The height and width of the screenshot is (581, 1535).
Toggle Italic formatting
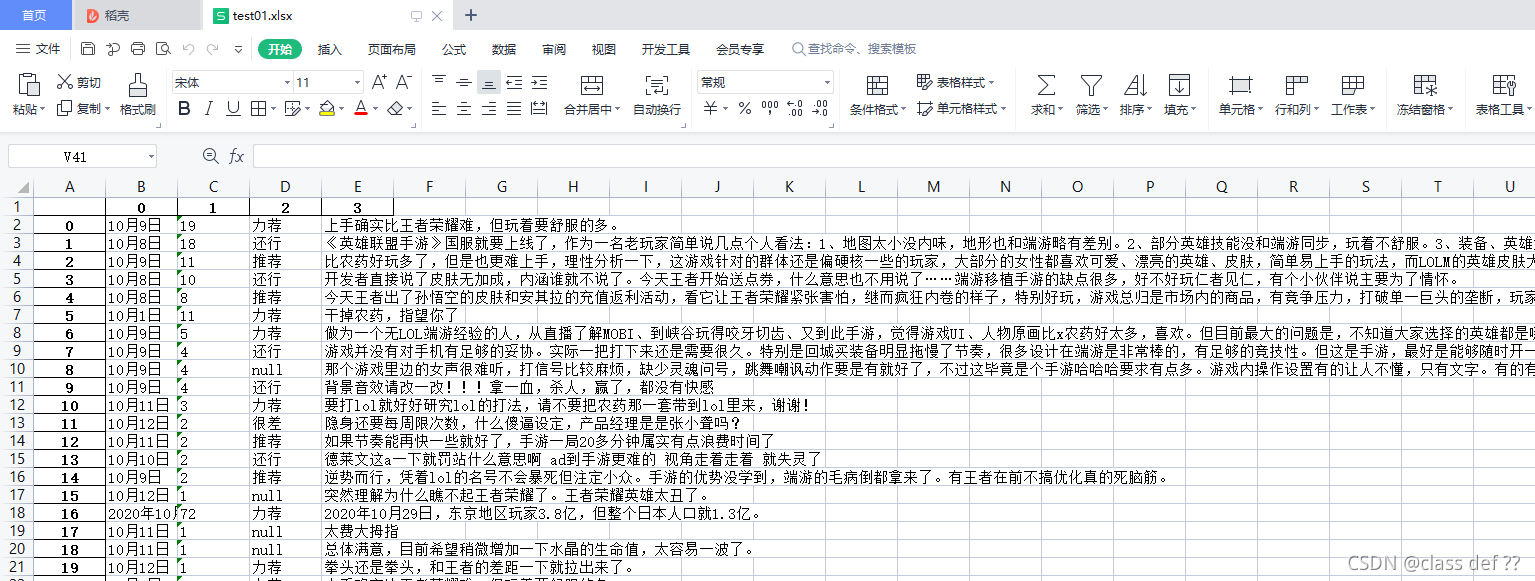coord(209,108)
